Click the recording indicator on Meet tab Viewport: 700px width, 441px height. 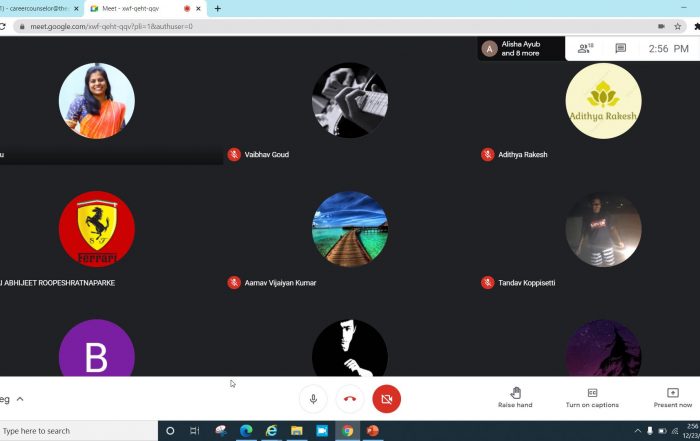[x=187, y=8]
